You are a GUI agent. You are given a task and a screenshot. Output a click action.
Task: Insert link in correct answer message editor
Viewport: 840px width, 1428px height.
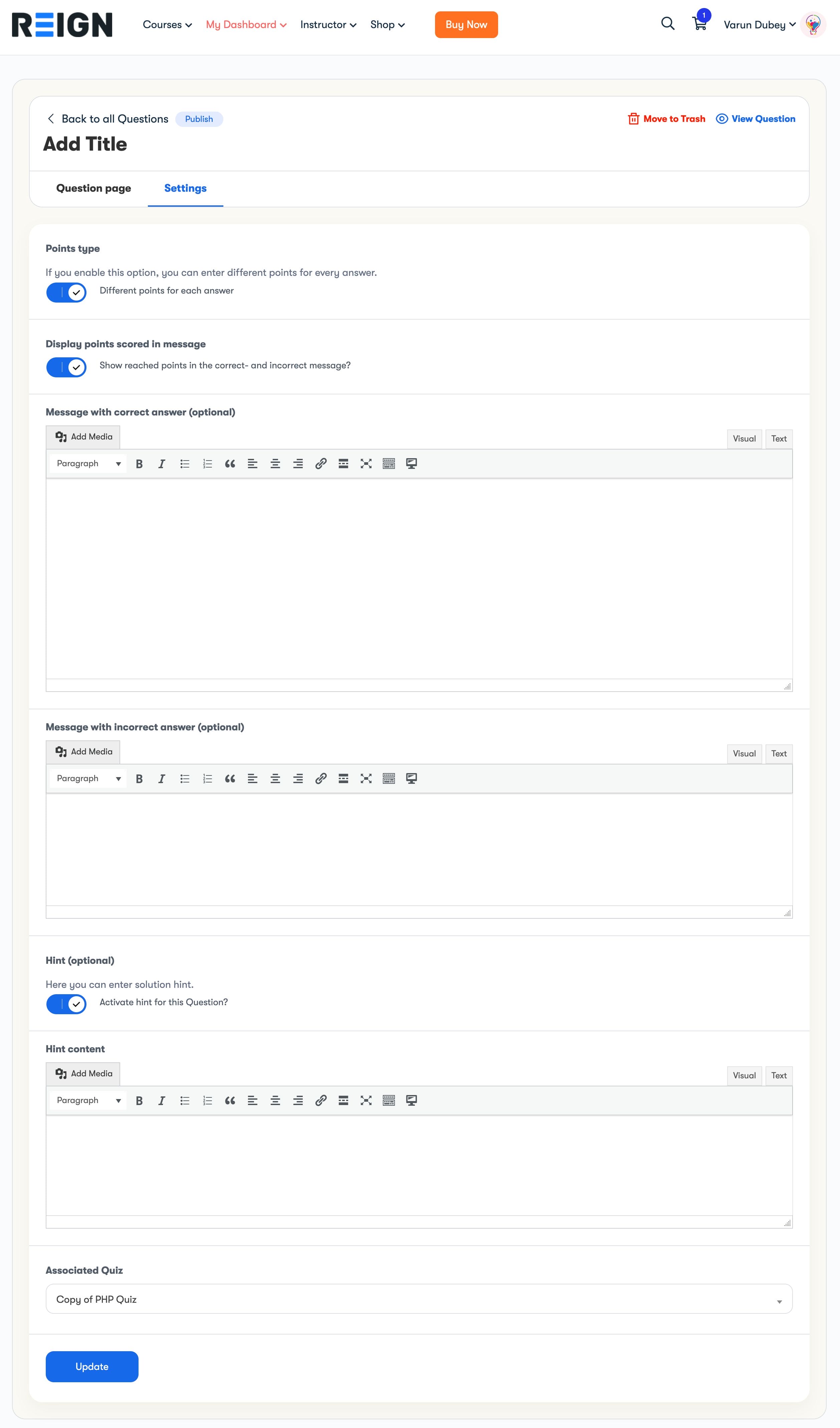pyautogui.click(x=321, y=464)
